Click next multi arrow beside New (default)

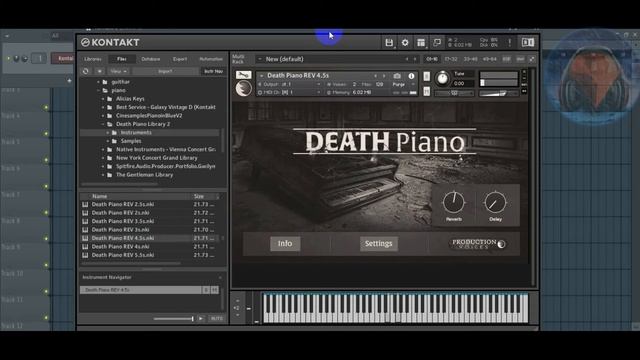point(415,59)
